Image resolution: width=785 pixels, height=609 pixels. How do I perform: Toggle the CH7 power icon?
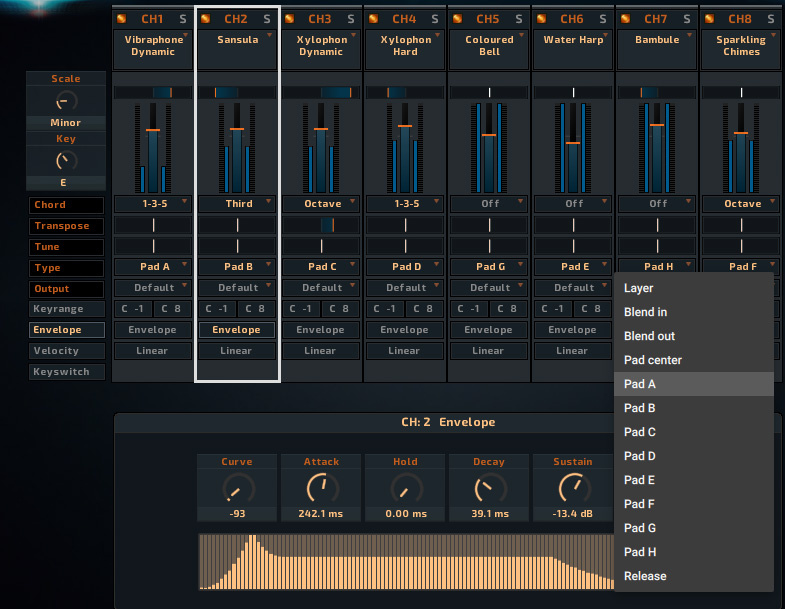pyautogui.click(x=626, y=19)
